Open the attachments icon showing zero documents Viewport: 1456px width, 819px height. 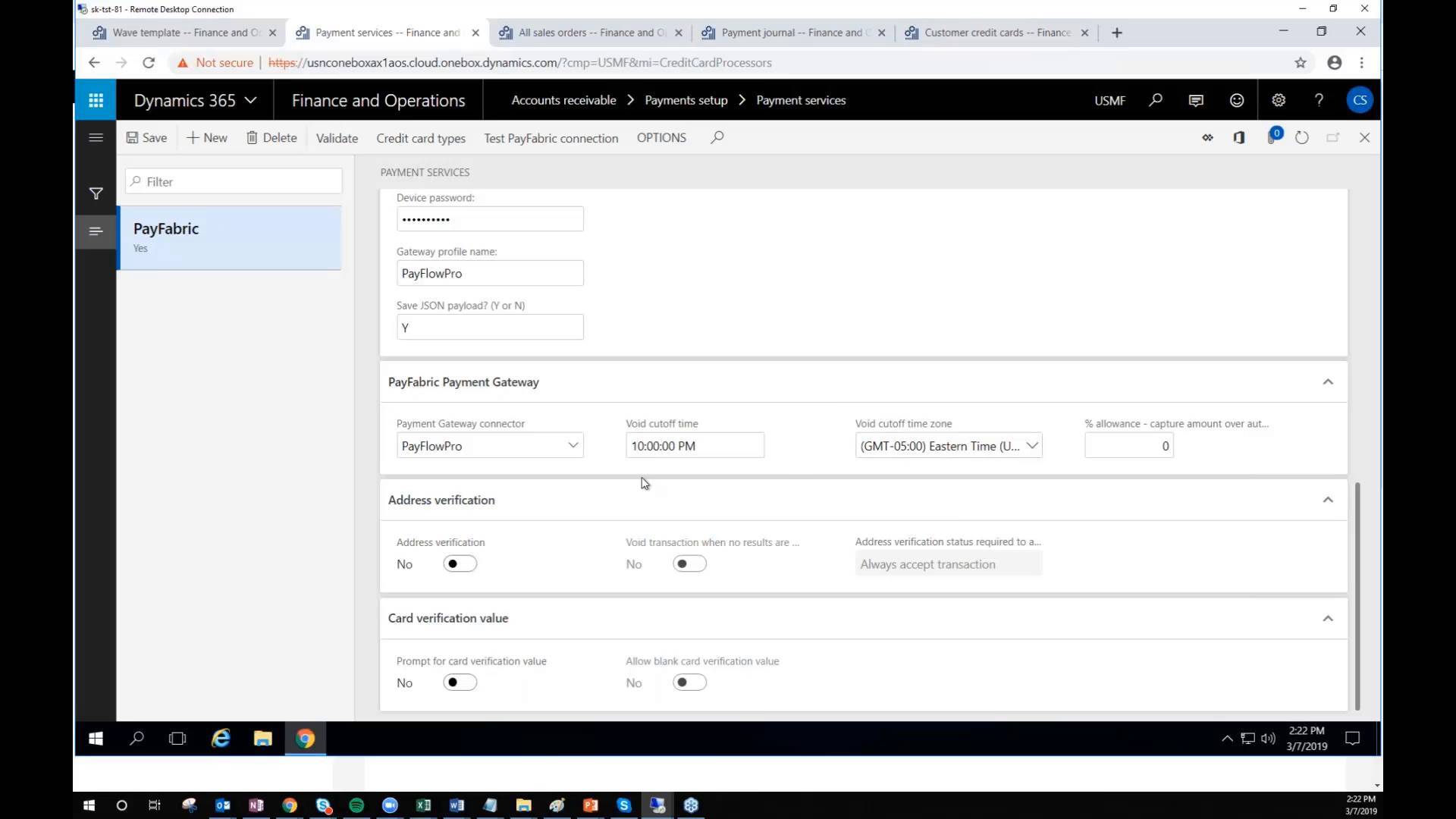coord(1274,137)
